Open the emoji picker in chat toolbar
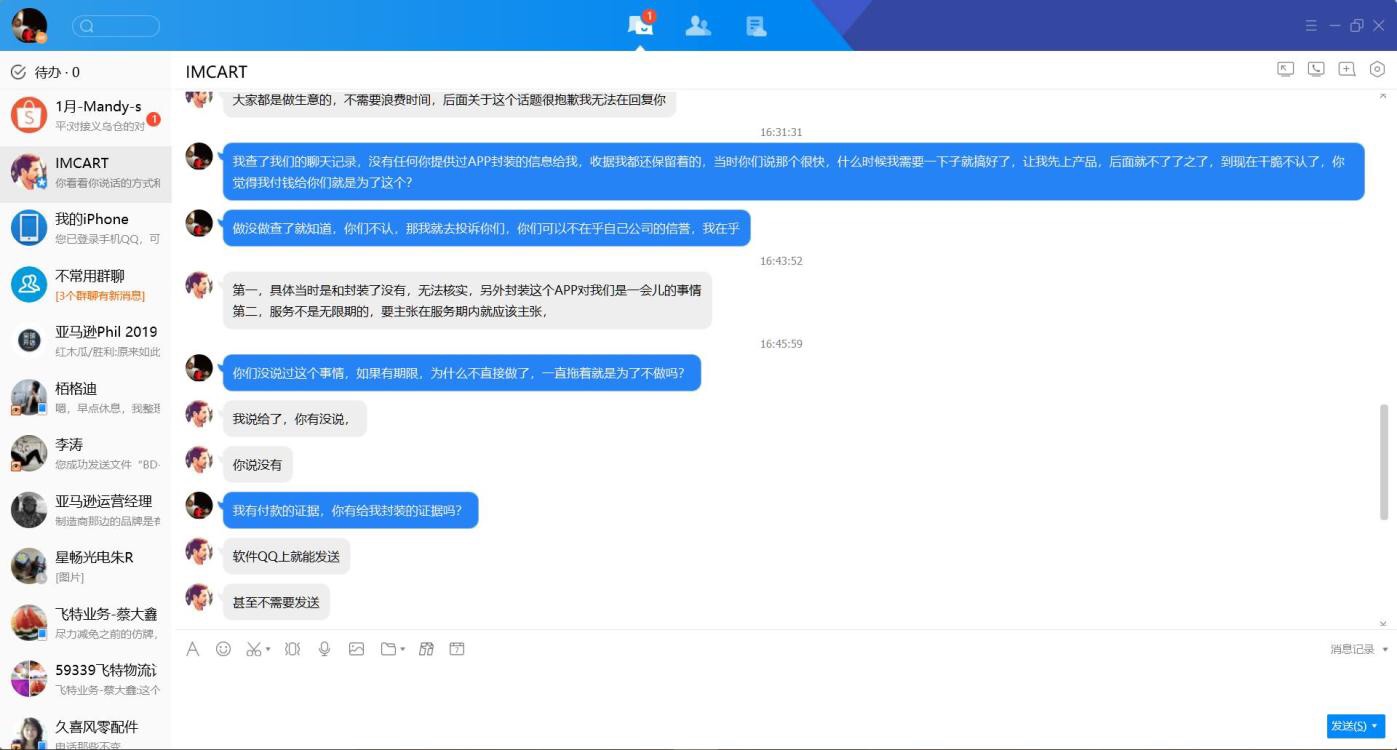The height and width of the screenshot is (750, 1397). click(x=223, y=649)
